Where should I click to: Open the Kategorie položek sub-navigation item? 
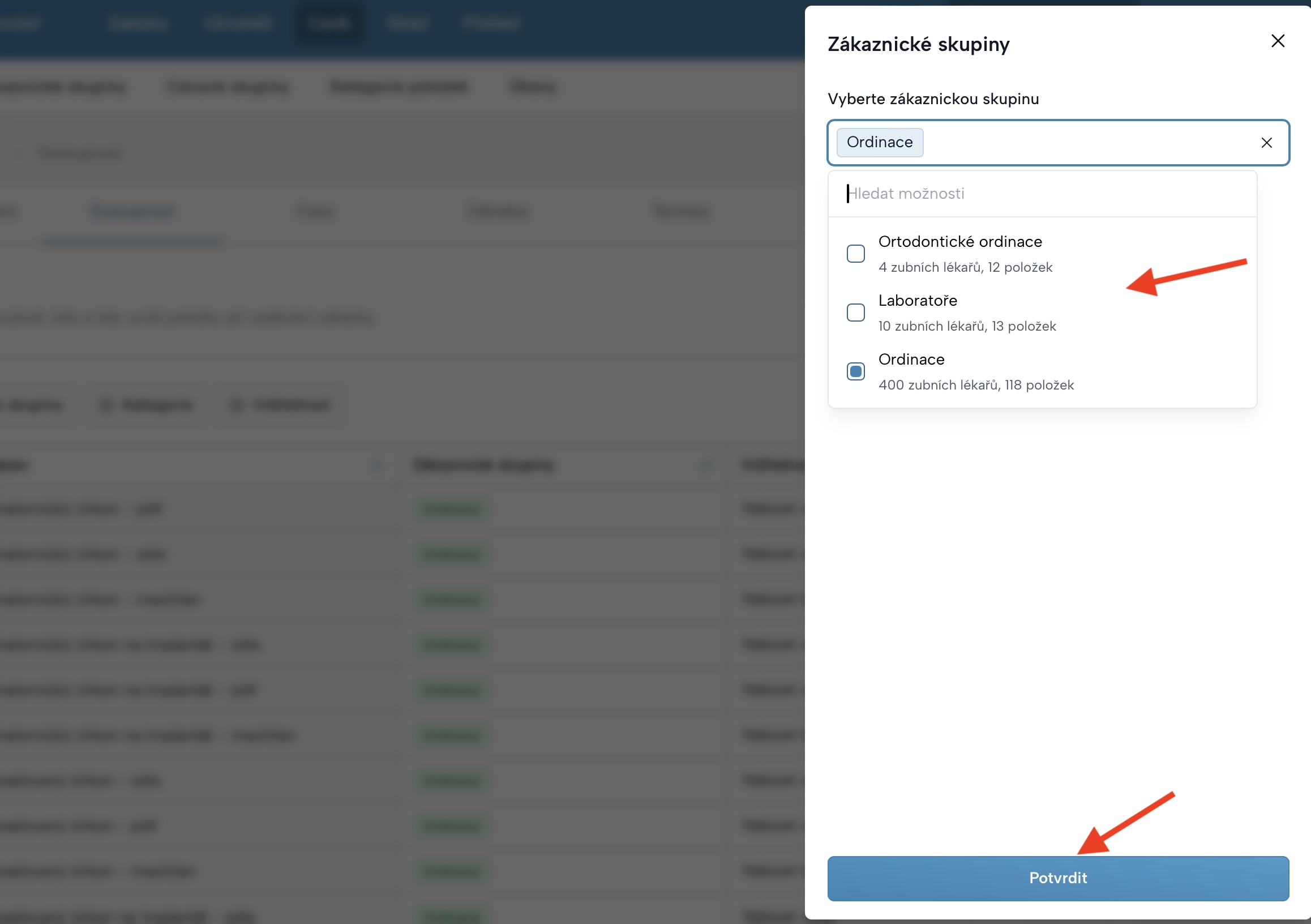399,87
